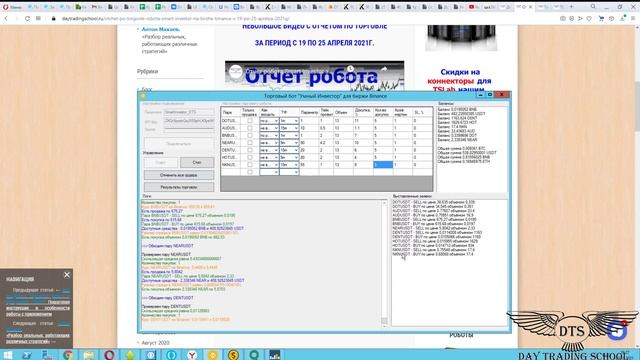This screenshot has width=640, height=360.
Task: Toggle sell-only checkbox for NEARU row
Action: pos(250,143)
